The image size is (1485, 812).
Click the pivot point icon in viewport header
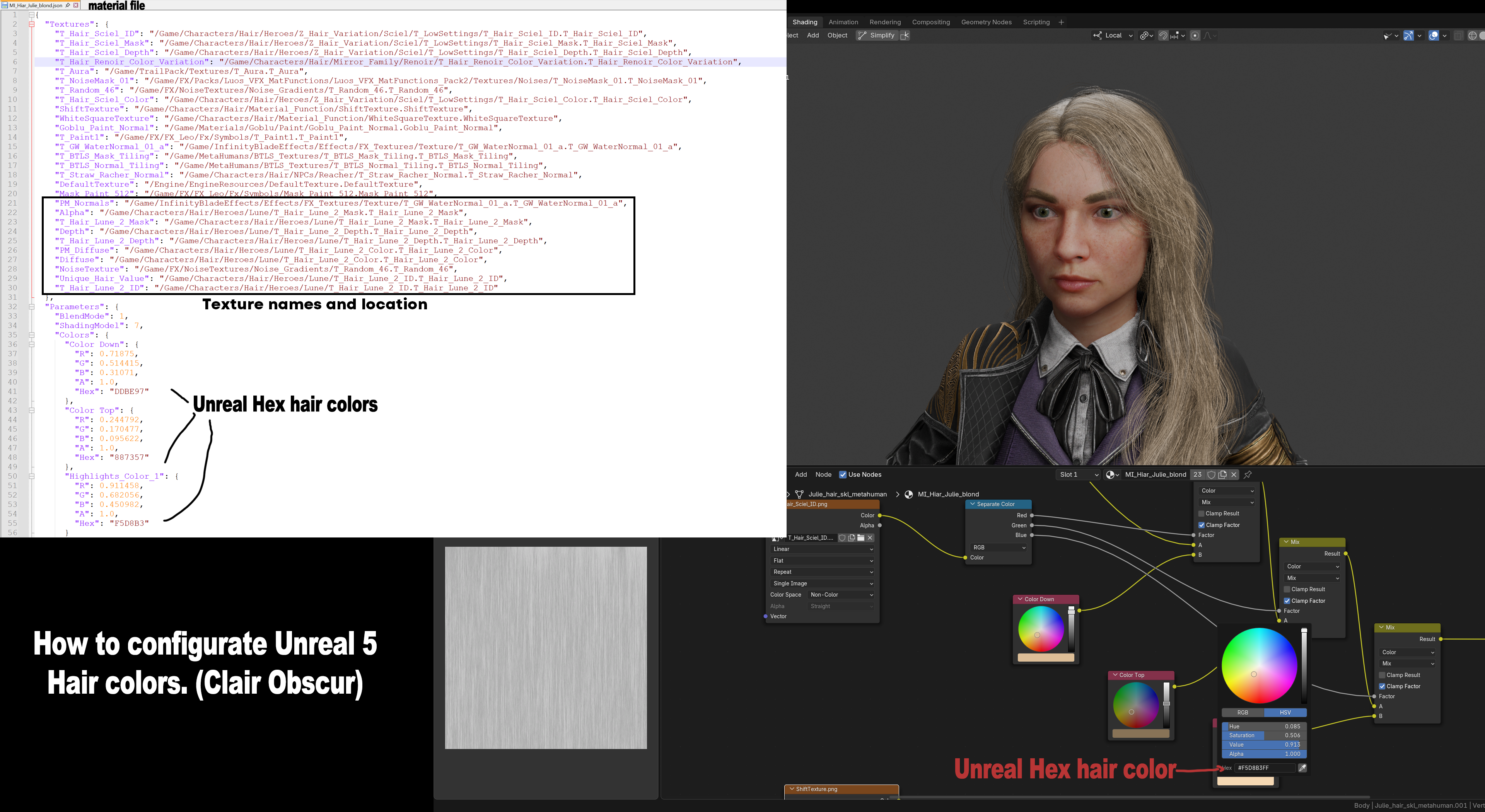(1146, 36)
